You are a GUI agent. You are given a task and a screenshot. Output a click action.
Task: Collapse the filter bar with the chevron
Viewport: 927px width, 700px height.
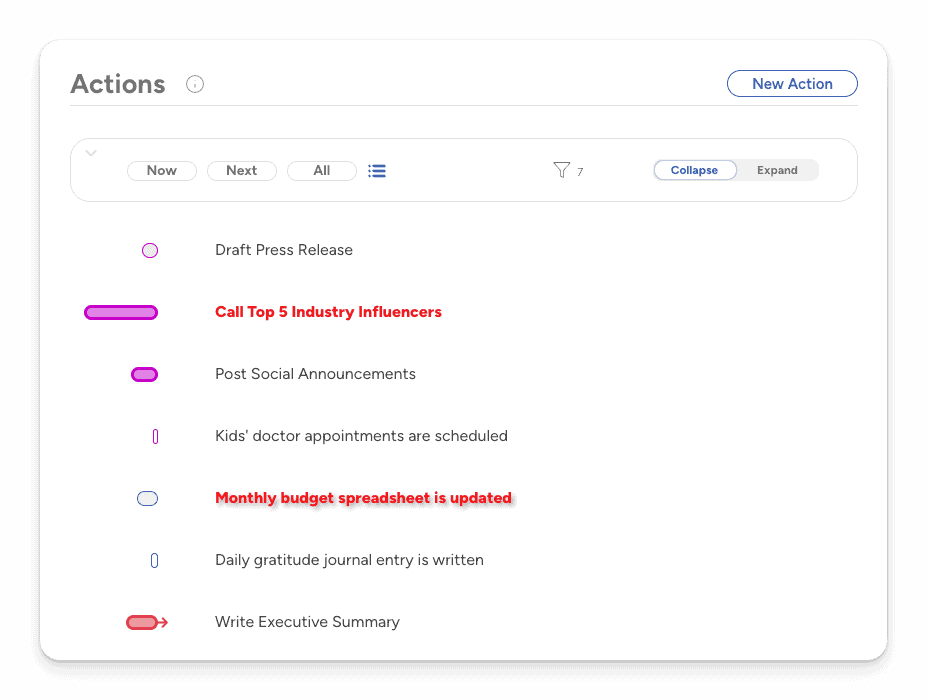[x=91, y=153]
